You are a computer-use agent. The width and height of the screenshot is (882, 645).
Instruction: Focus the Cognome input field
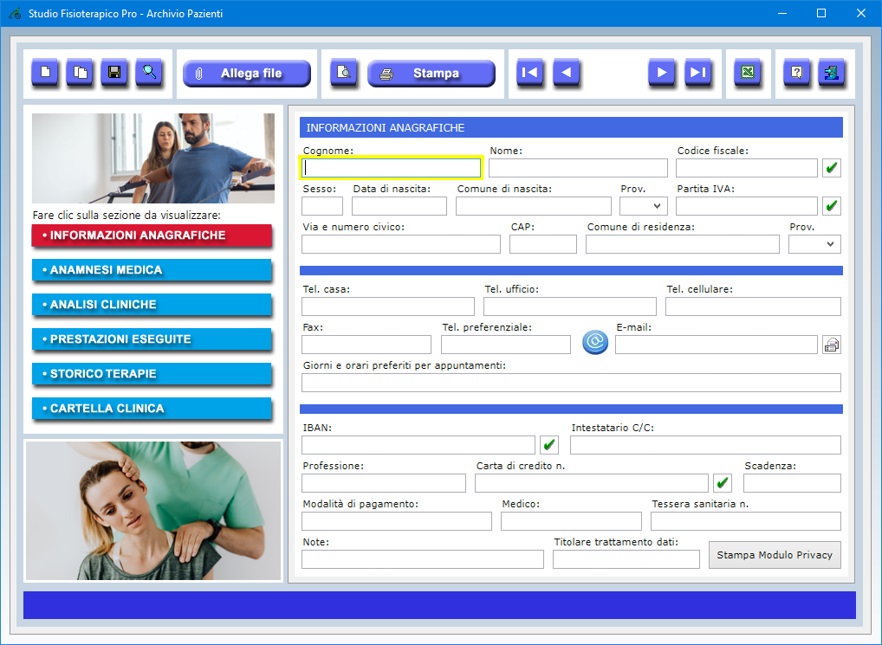tap(392, 168)
